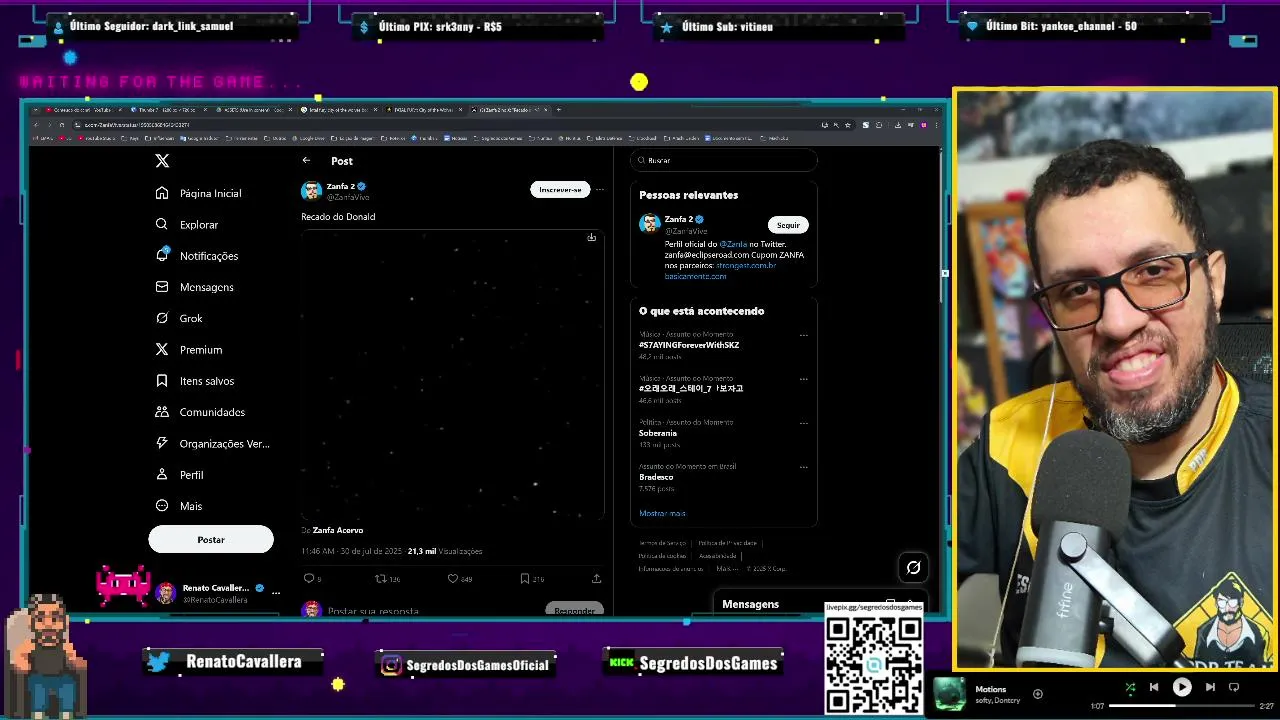The height and width of the screenshot is (720, 1280).
Task: Click the Inscrever-se button on the post
Action: (560, 190)
